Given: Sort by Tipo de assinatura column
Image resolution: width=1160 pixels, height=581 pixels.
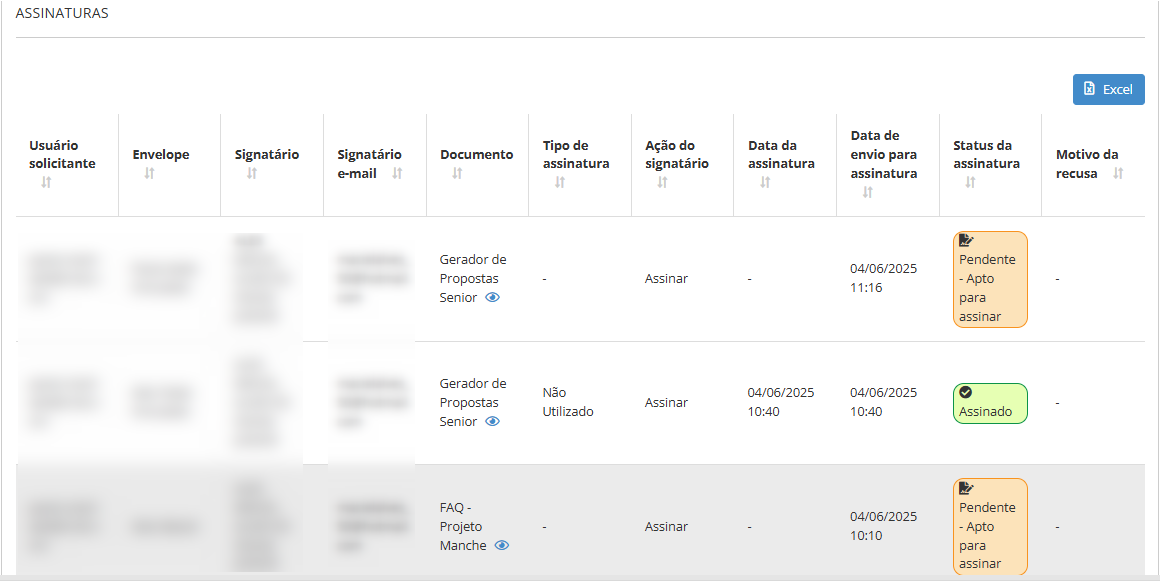Looking at the screenshot, I should (x=560, y=183).
